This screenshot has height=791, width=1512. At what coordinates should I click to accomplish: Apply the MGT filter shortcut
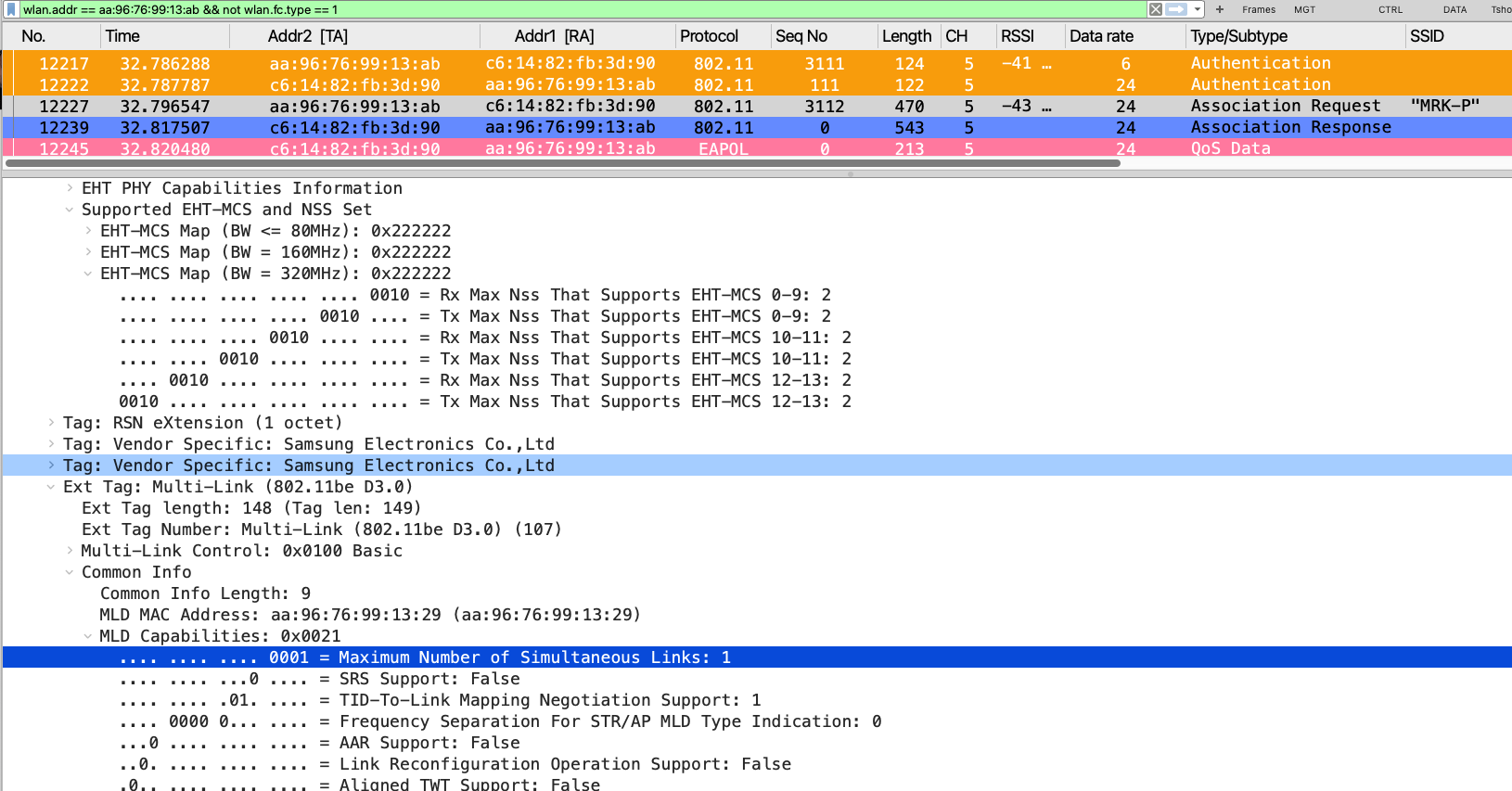coord(1304,9)
